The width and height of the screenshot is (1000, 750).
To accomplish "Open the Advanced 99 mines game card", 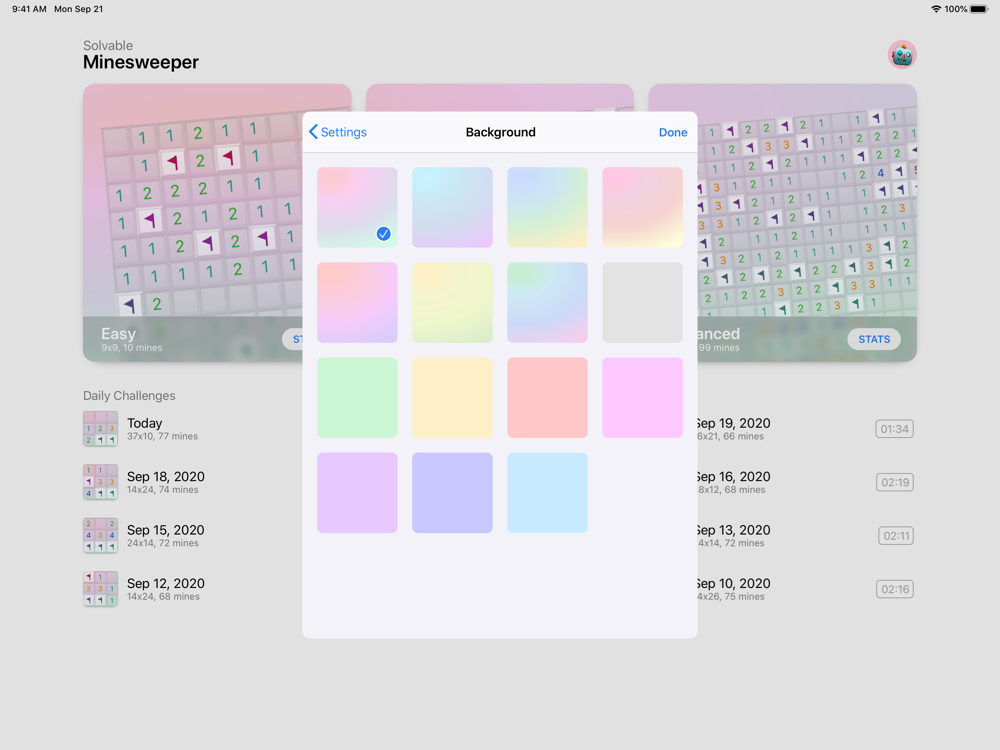I will point(807,223).
